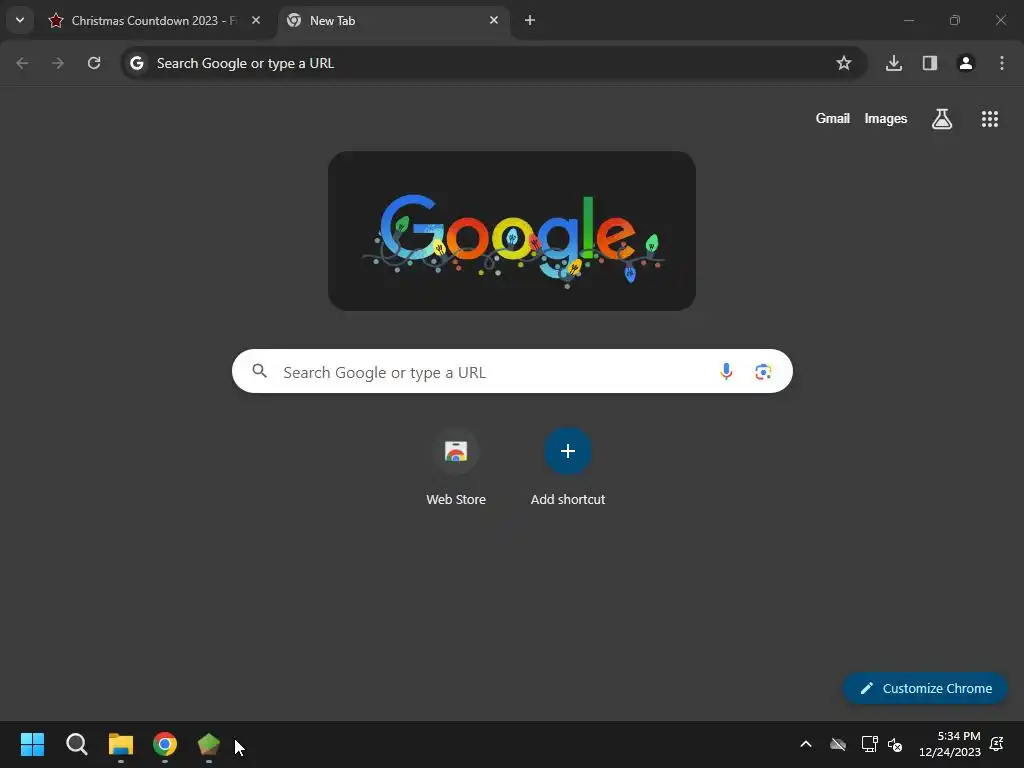Image resolution: width=1024 pixels, height=768 pixels.
Task: Open File Explorer from taskbar
Action: coord(121,744)
